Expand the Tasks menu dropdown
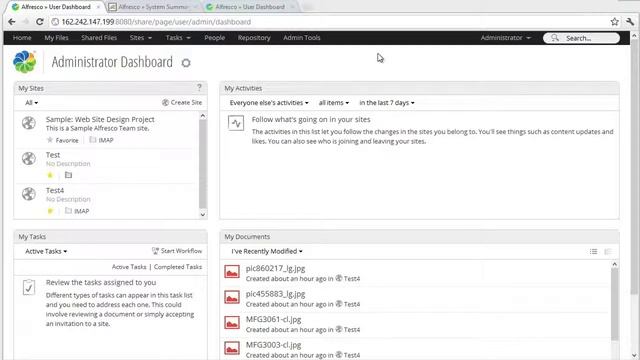Screen dimensions: 640x360 (178, 38)
